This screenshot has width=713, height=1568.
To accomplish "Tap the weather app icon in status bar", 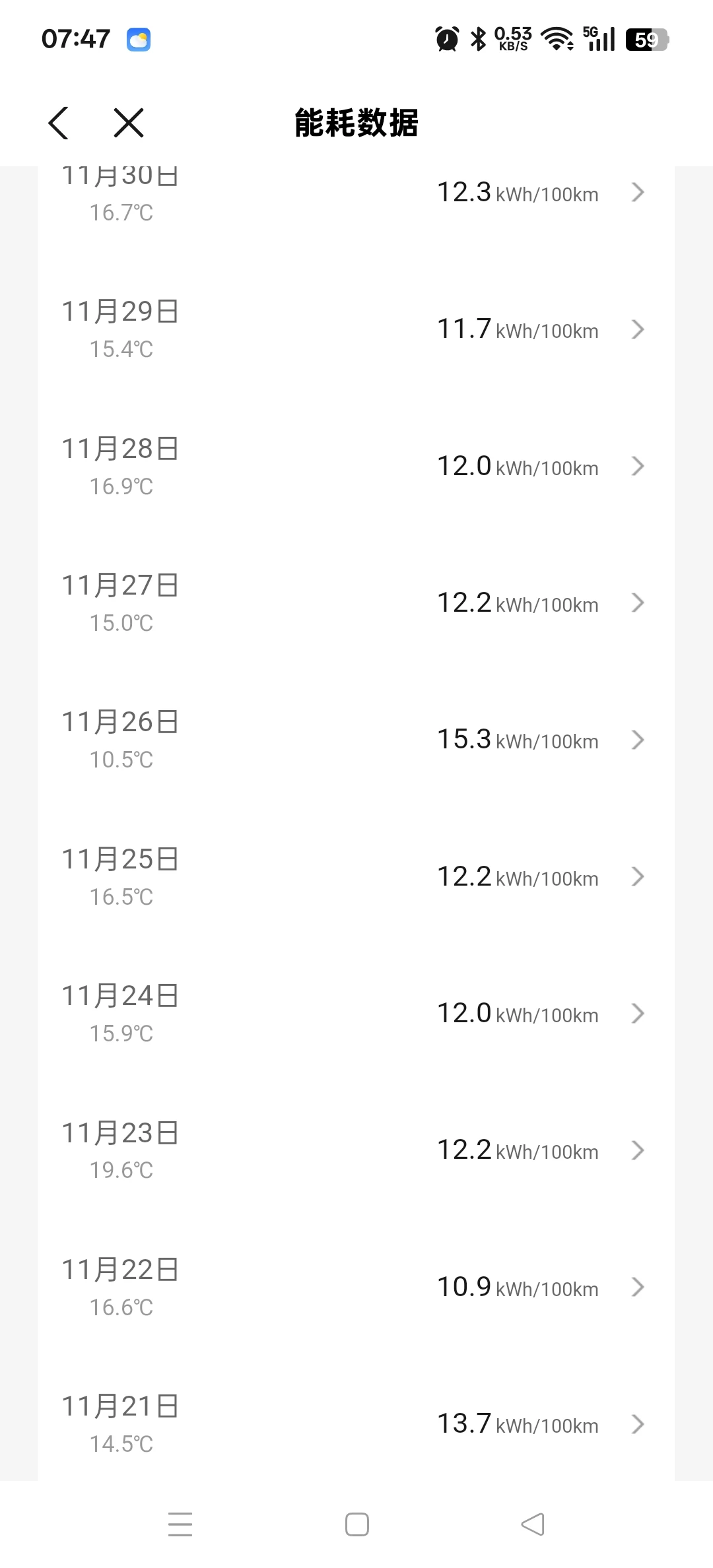I will (x=139, y=40).
